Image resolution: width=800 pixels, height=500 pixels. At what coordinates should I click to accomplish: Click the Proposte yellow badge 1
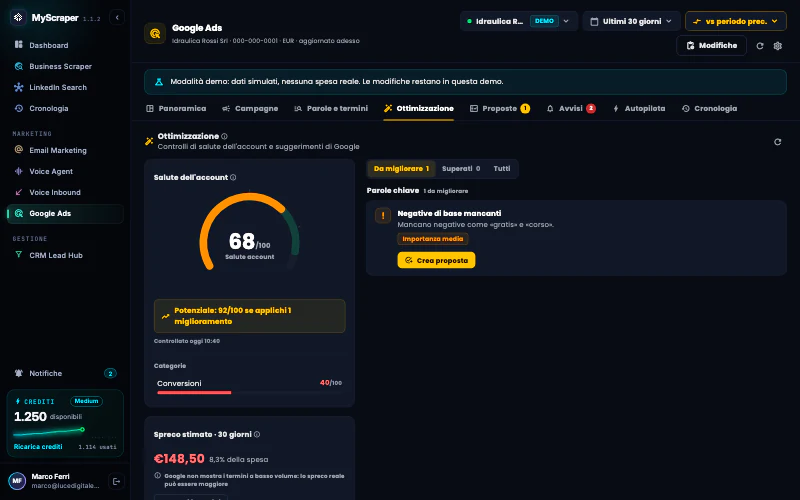pos(525,108)
